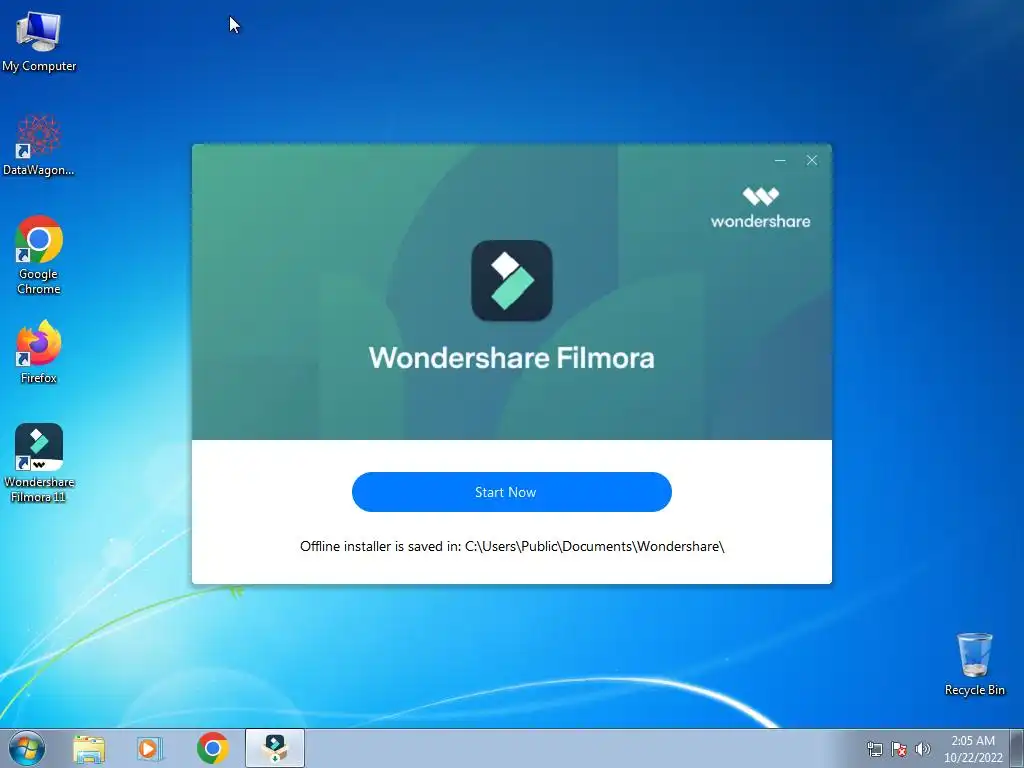1024x768 pixels.
Task: Click the taskbar clock showing 2:05 AM
Action: coord(973,749)
